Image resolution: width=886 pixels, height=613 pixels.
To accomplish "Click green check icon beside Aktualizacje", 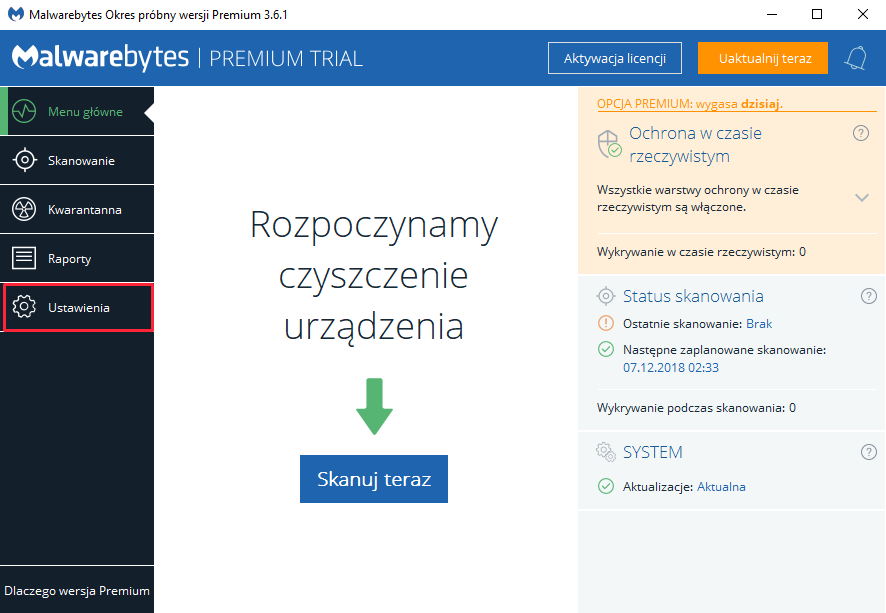I will click(606, 486).
